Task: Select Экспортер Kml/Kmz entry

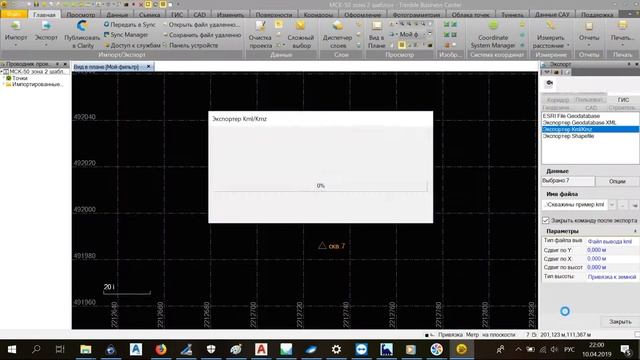Action: click(x=590, y=129)
